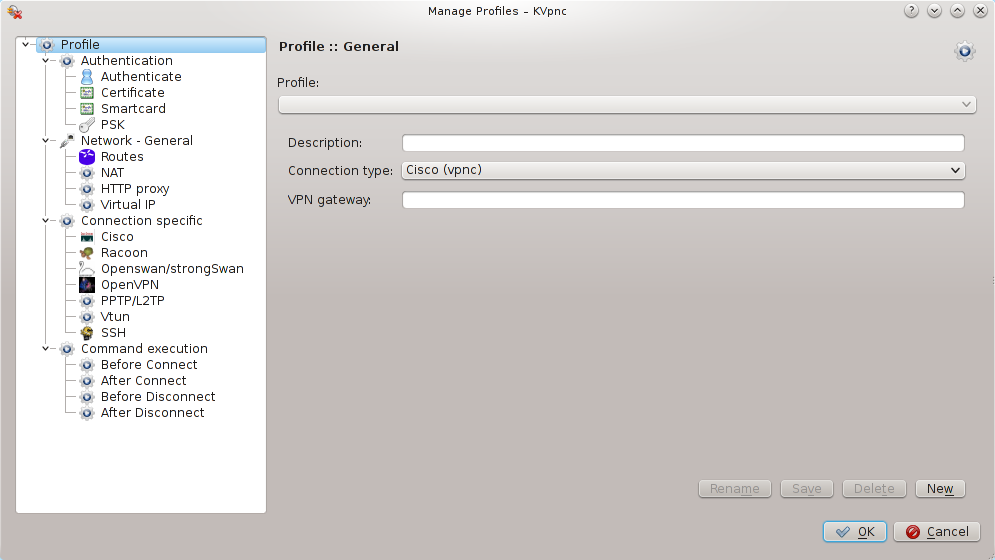The width and height of the screenshot is (995, 560).
Task: Click the PSK key icon
Action: 87,125
